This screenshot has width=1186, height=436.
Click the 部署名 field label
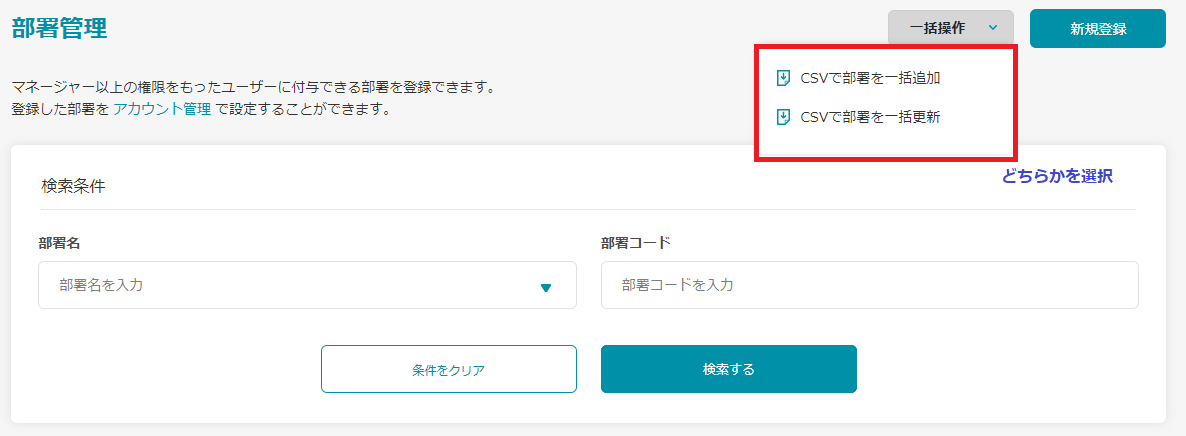pos(60,242)
